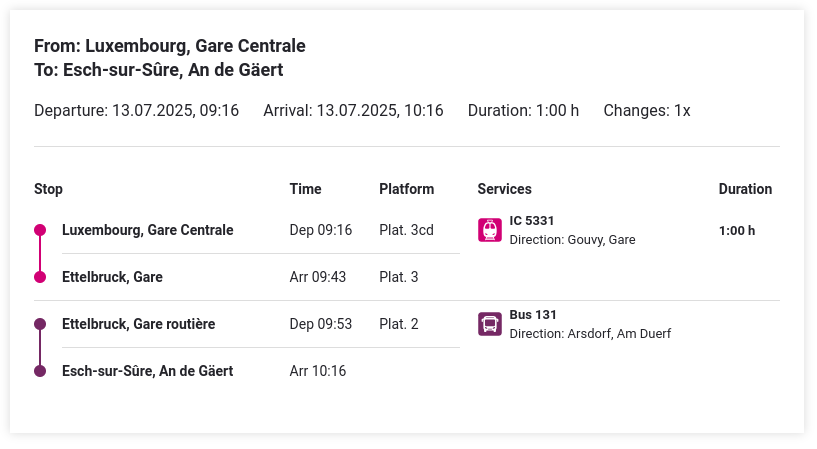This screenshot has height=449, width=817.
Task: Select the Luxembourg, Gare Centrale stop name
Action: coord(147,230)
